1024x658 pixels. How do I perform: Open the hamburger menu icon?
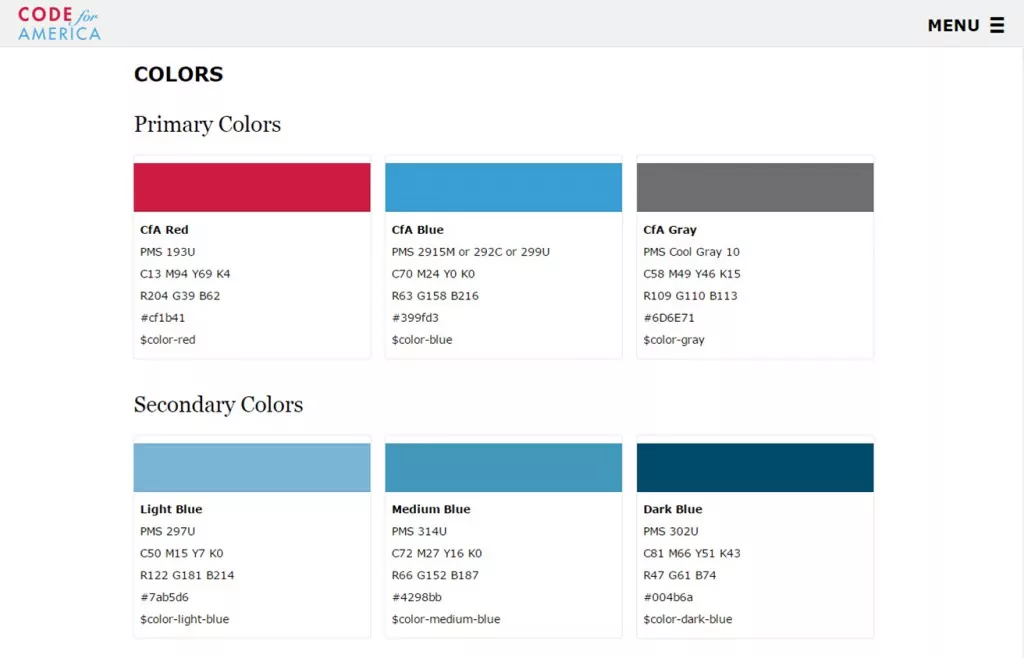point(997,25)
